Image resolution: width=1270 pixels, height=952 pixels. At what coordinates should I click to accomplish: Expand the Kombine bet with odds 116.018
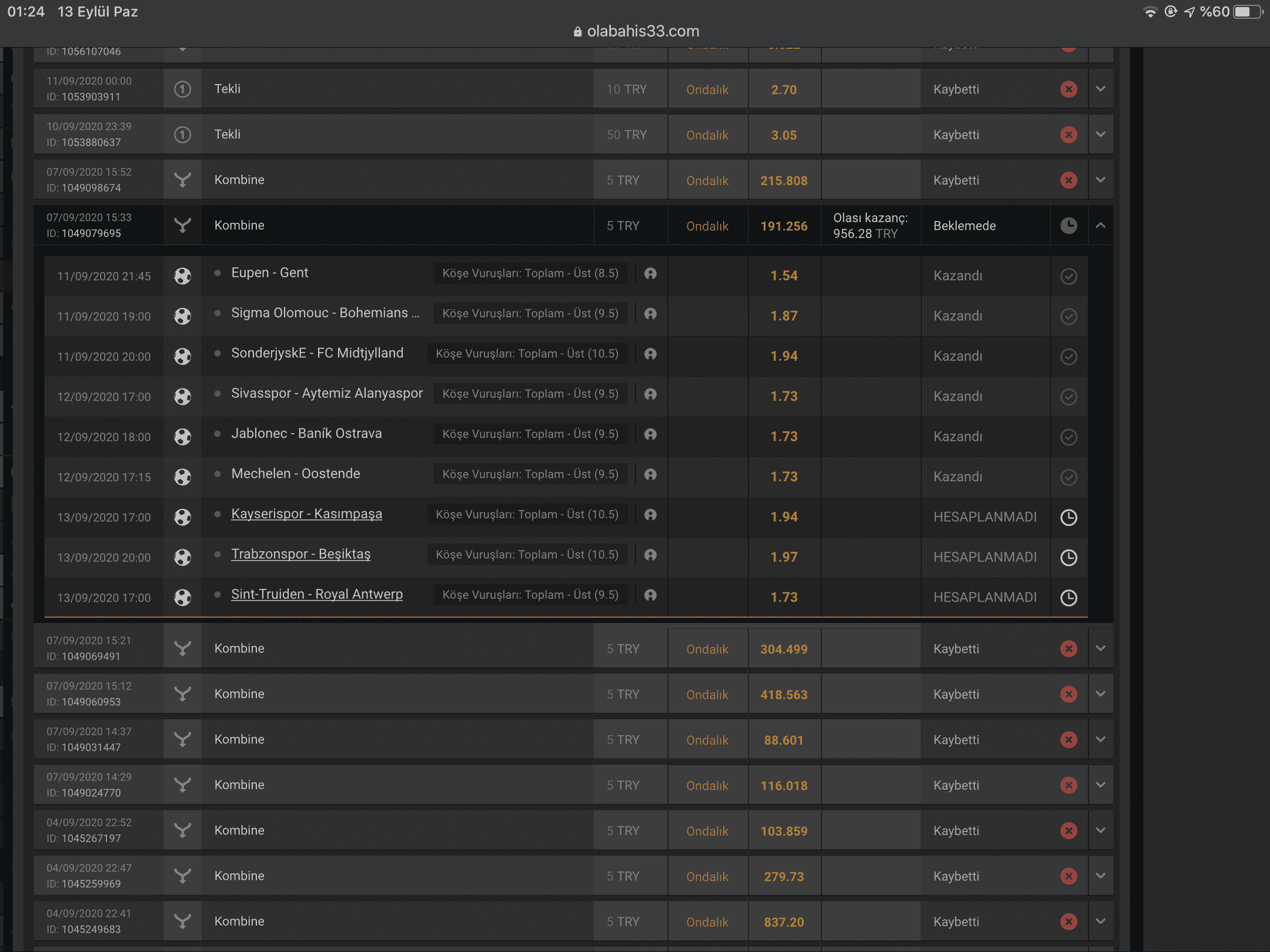[x=1101, y=785]
